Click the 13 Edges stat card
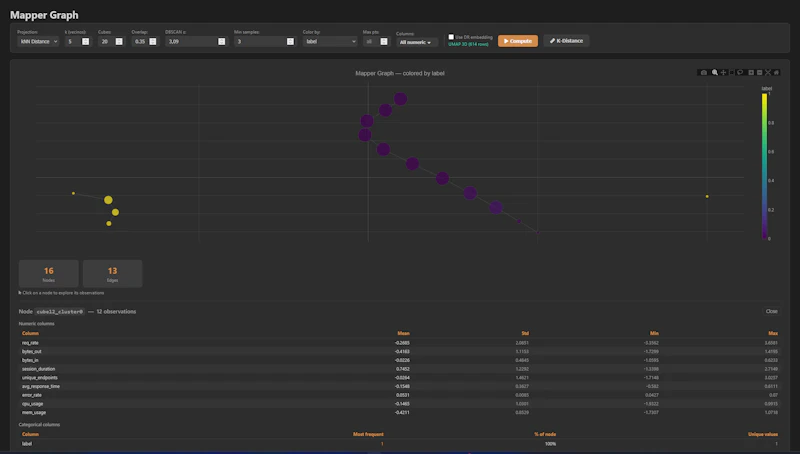 pos(112,273)
